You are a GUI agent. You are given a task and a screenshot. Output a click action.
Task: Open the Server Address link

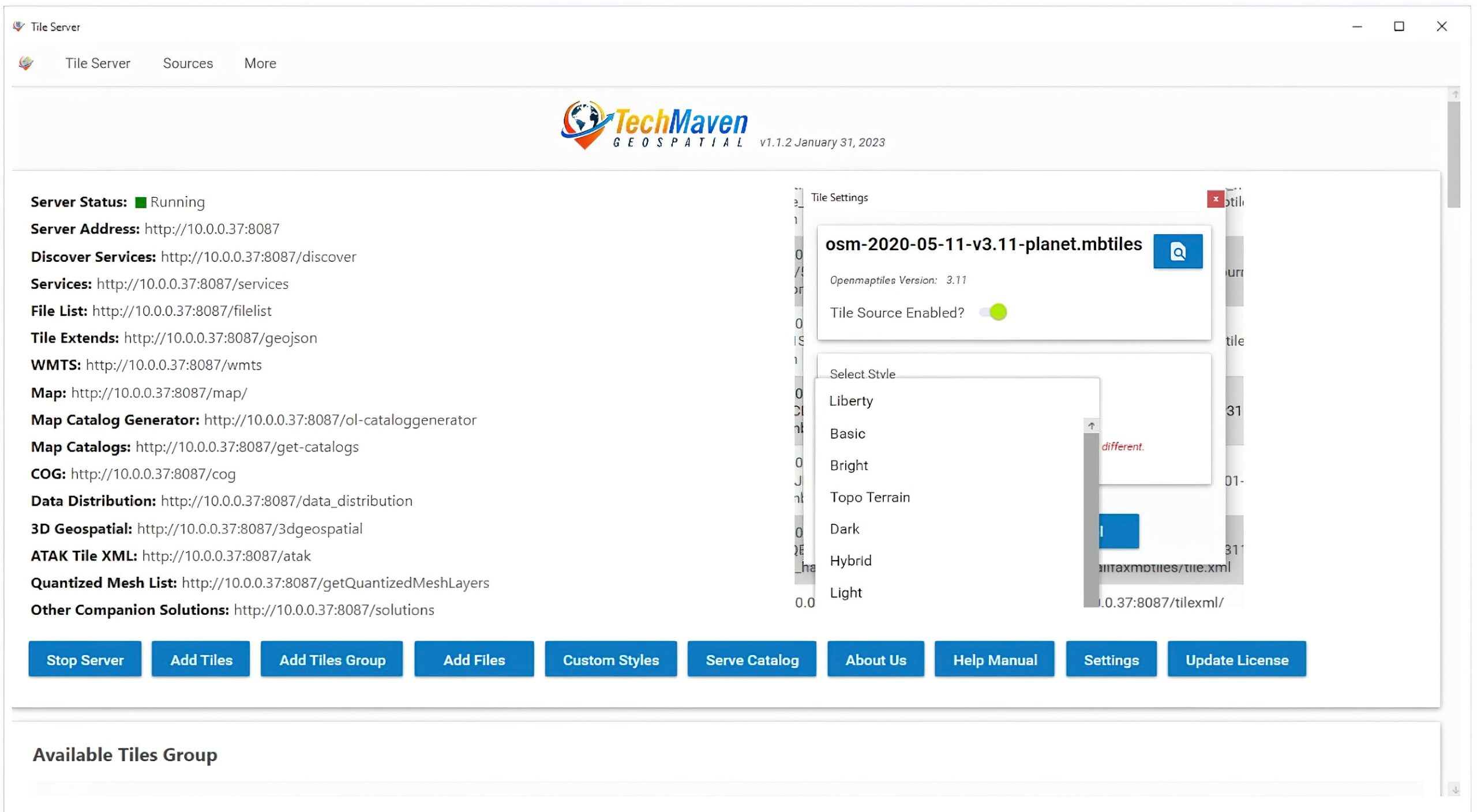click(x=212, y=229)
